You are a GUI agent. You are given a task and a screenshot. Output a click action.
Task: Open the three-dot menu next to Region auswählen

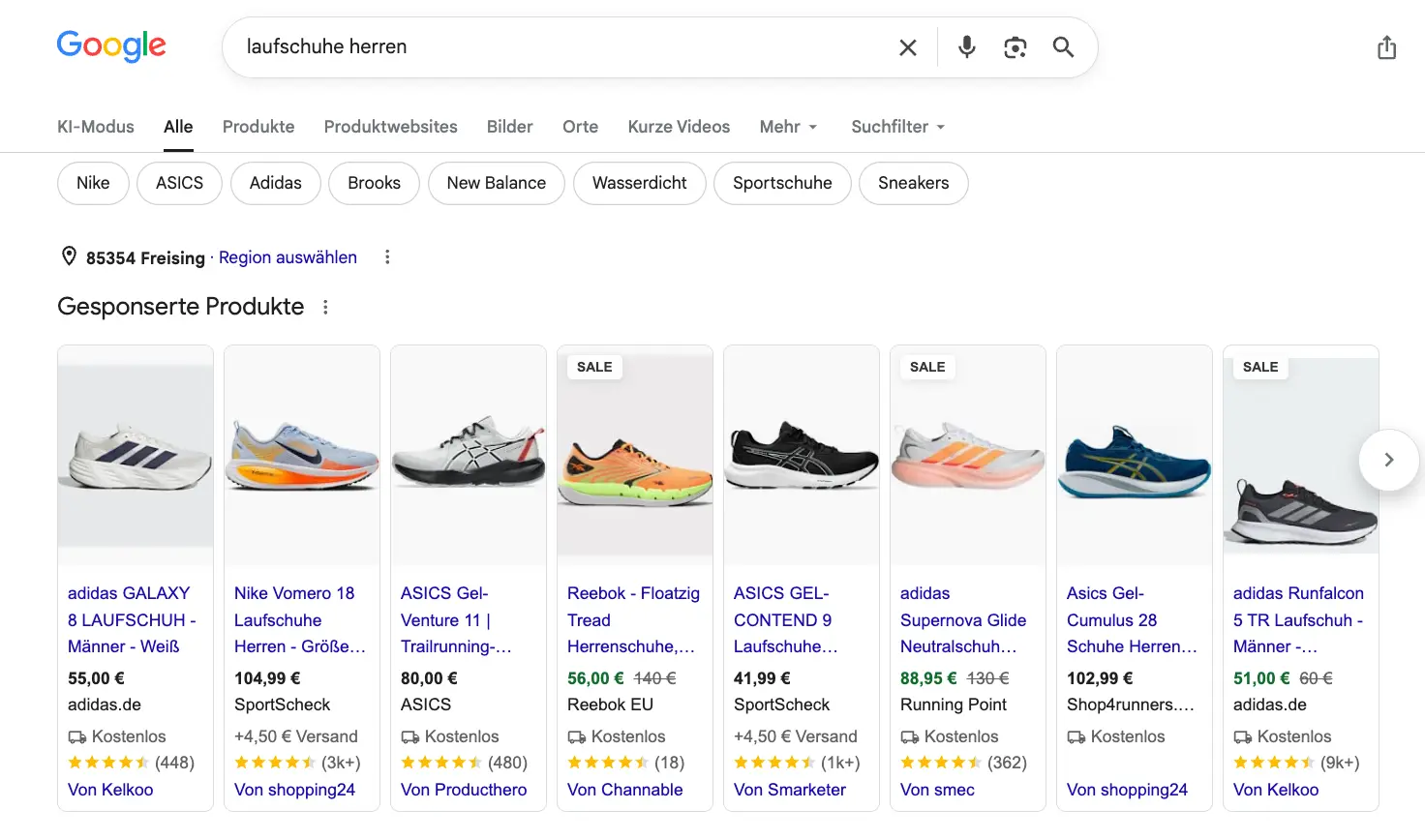pyautogui.click(x=387, y=257)
